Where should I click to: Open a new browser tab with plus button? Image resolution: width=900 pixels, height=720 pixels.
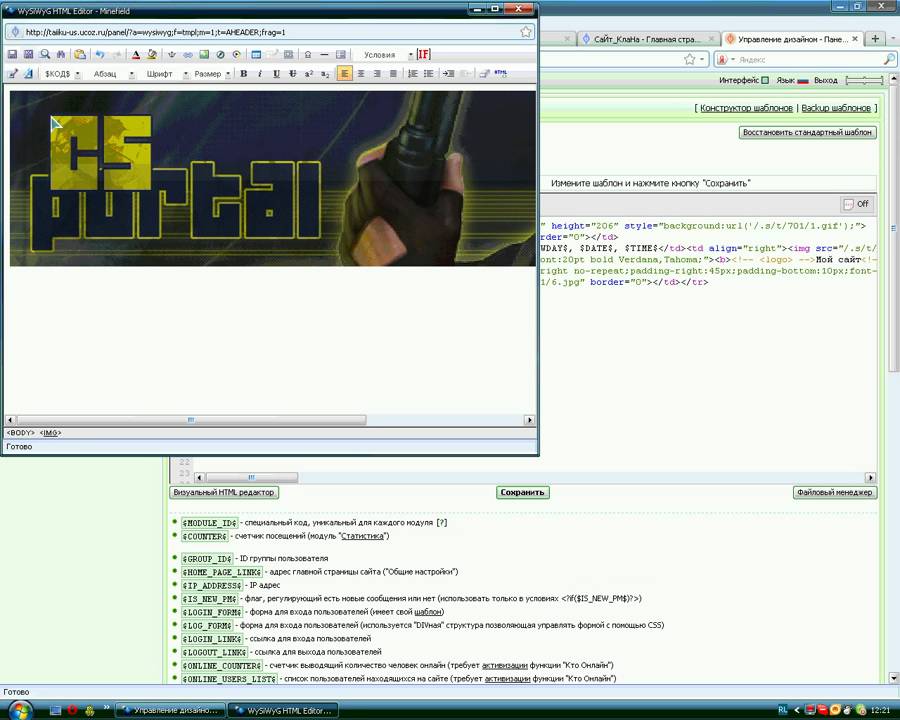click(x=875, y=38)
